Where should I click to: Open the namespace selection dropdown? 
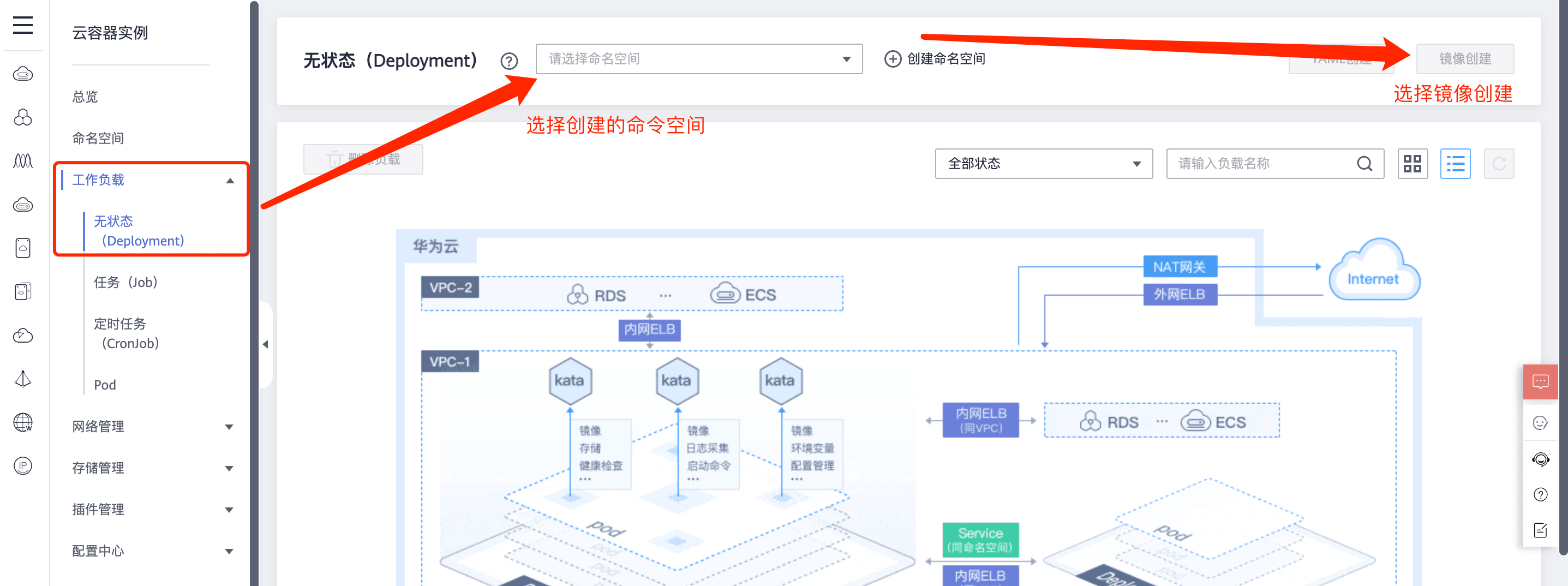pos(698,59)
